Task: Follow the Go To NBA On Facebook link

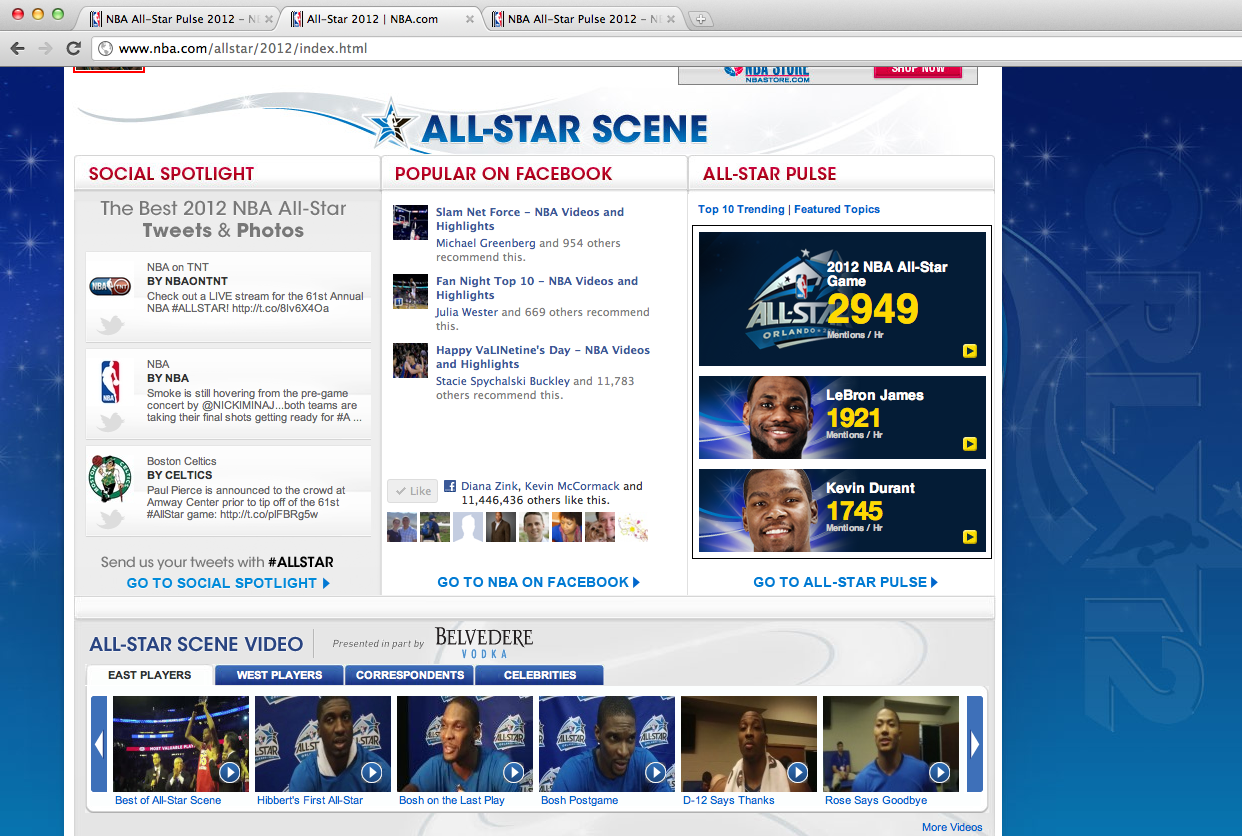Action: click(538, 582)
